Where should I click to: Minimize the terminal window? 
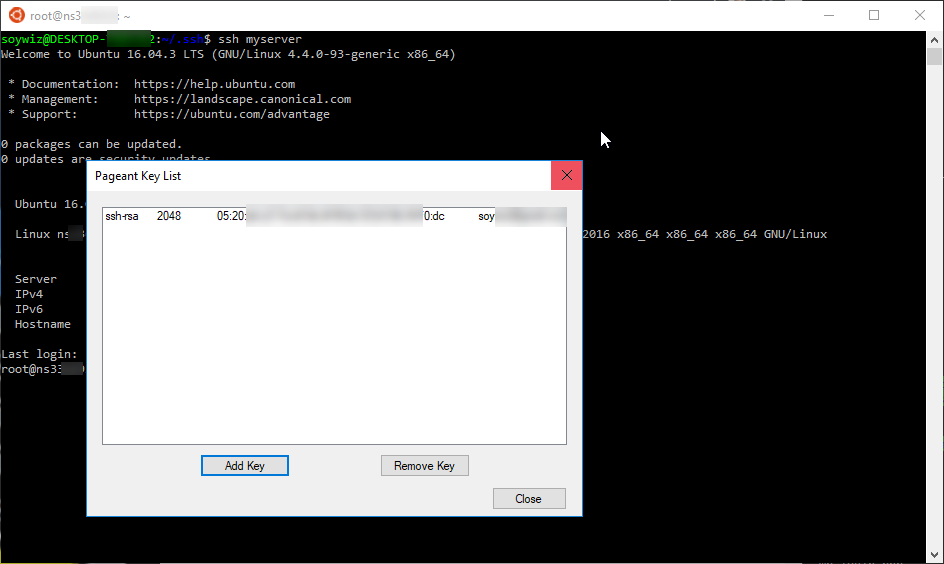[828, 15]
